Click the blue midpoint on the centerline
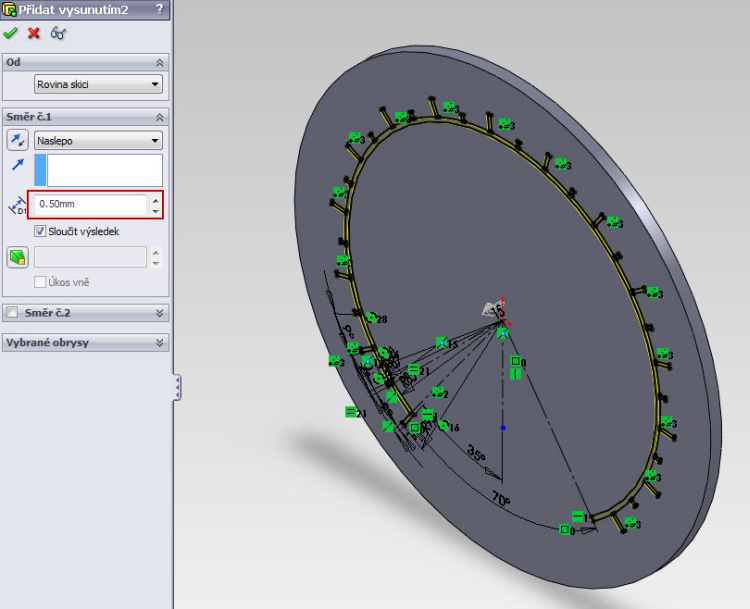The height and width of the screenshot is (609, 750). (503, 428)
